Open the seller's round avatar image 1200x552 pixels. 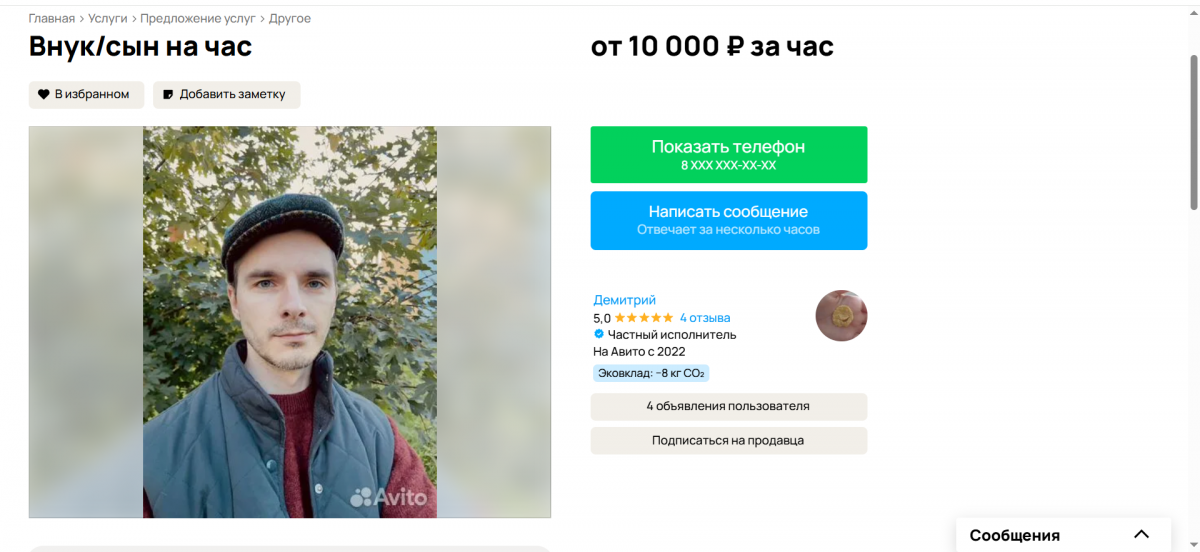pos(841,316)
